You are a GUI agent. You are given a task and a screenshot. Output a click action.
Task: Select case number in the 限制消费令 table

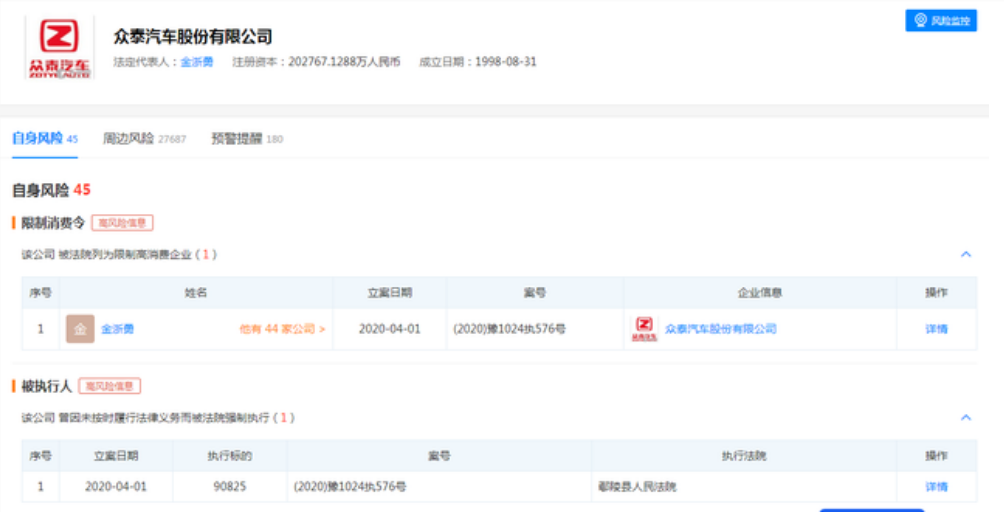coord(509,329)
